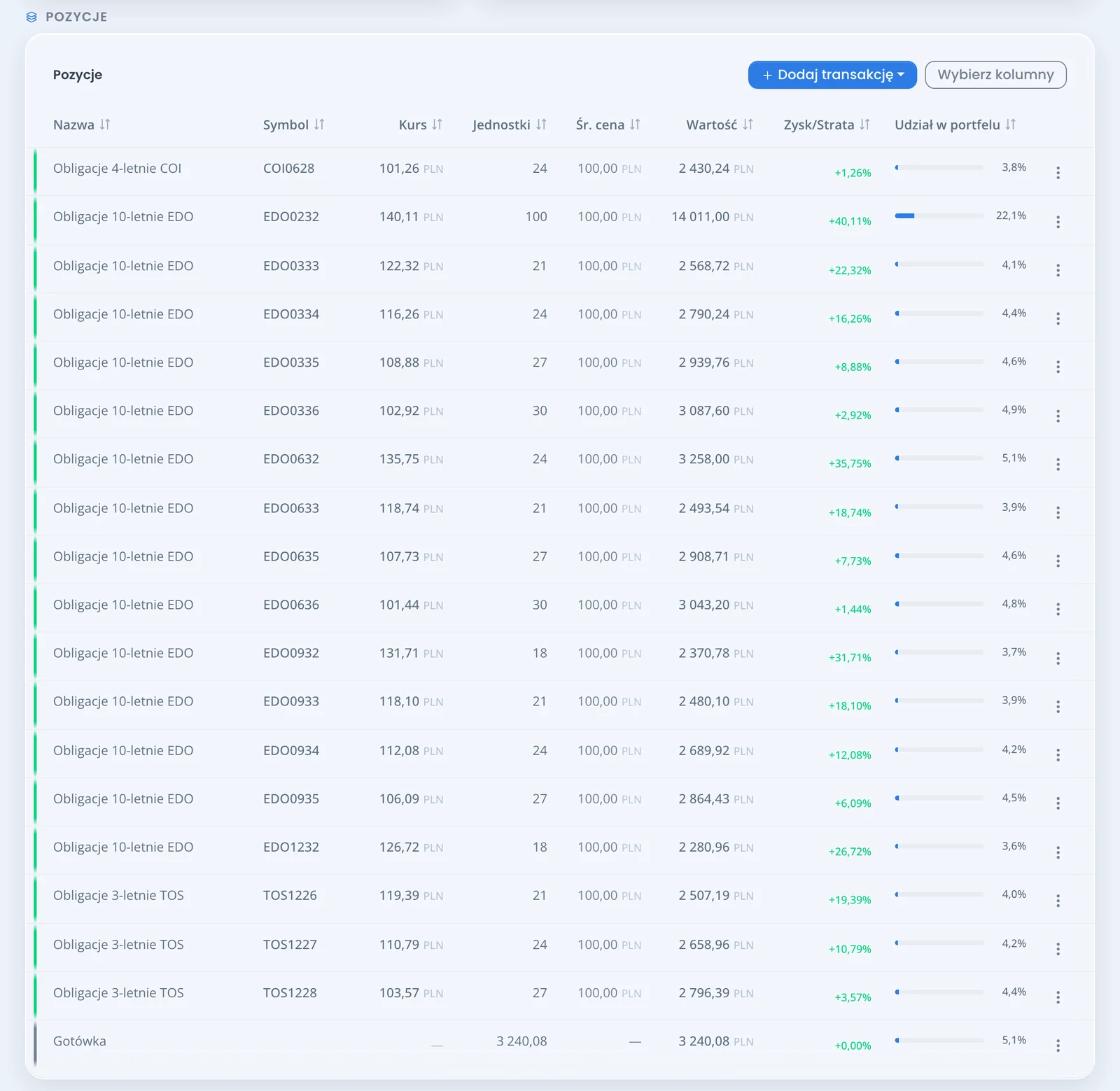Click the +40,11% profit value
Viewport: 1120px width, 1091px height.
(x=850, y=221)
